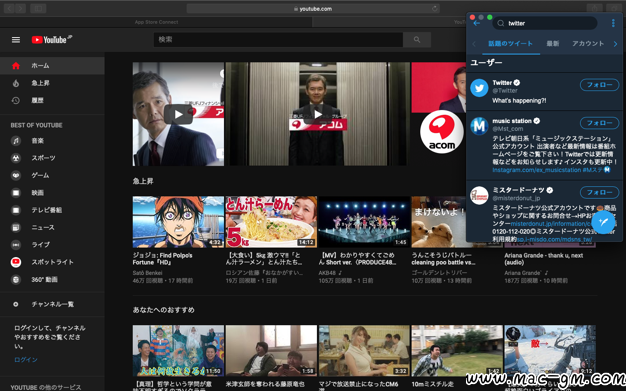
Task: Toggle Safari sidebar button
Action: pyautogui.click(x=38, y=8)
